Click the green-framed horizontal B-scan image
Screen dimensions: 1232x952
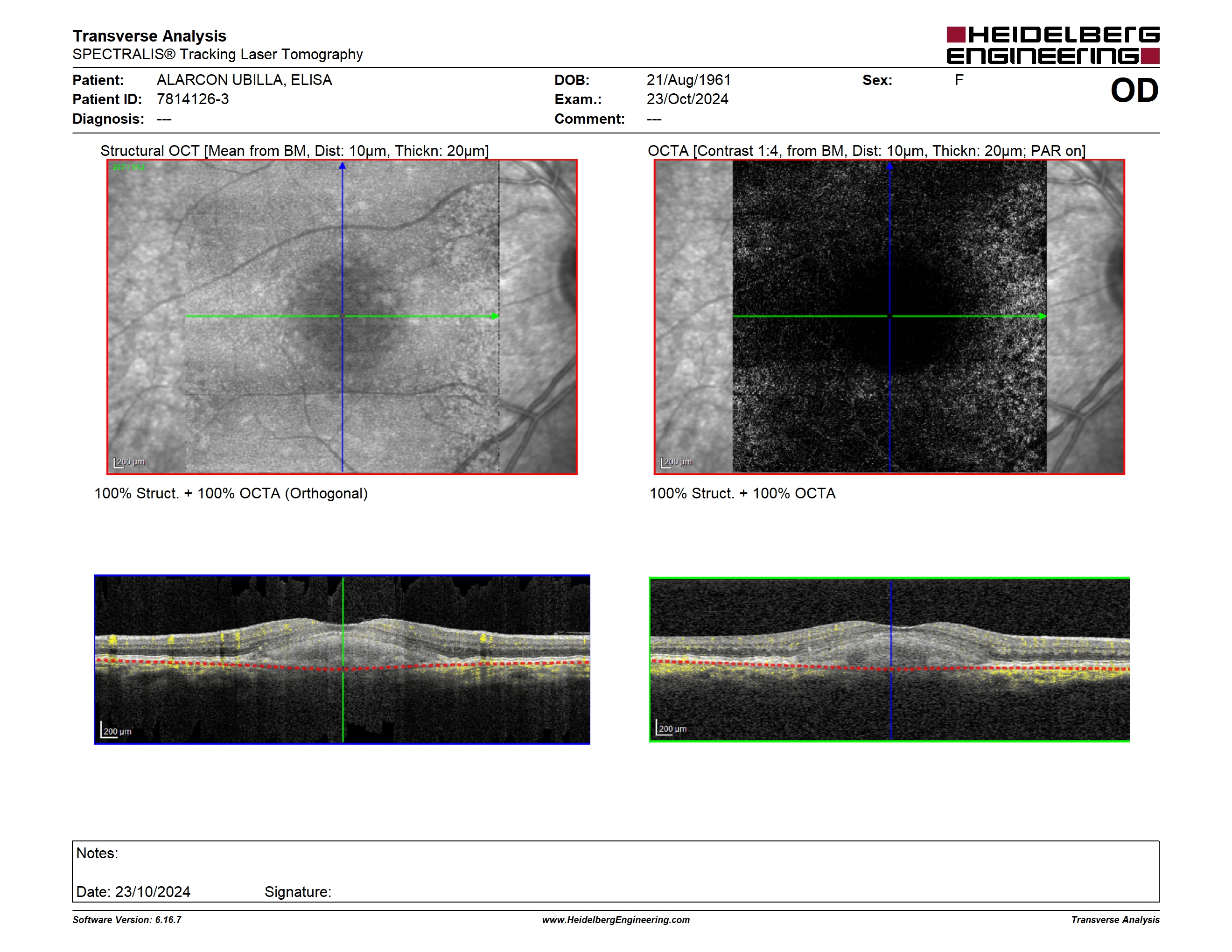pyautogui.click(x=889, y=659)
